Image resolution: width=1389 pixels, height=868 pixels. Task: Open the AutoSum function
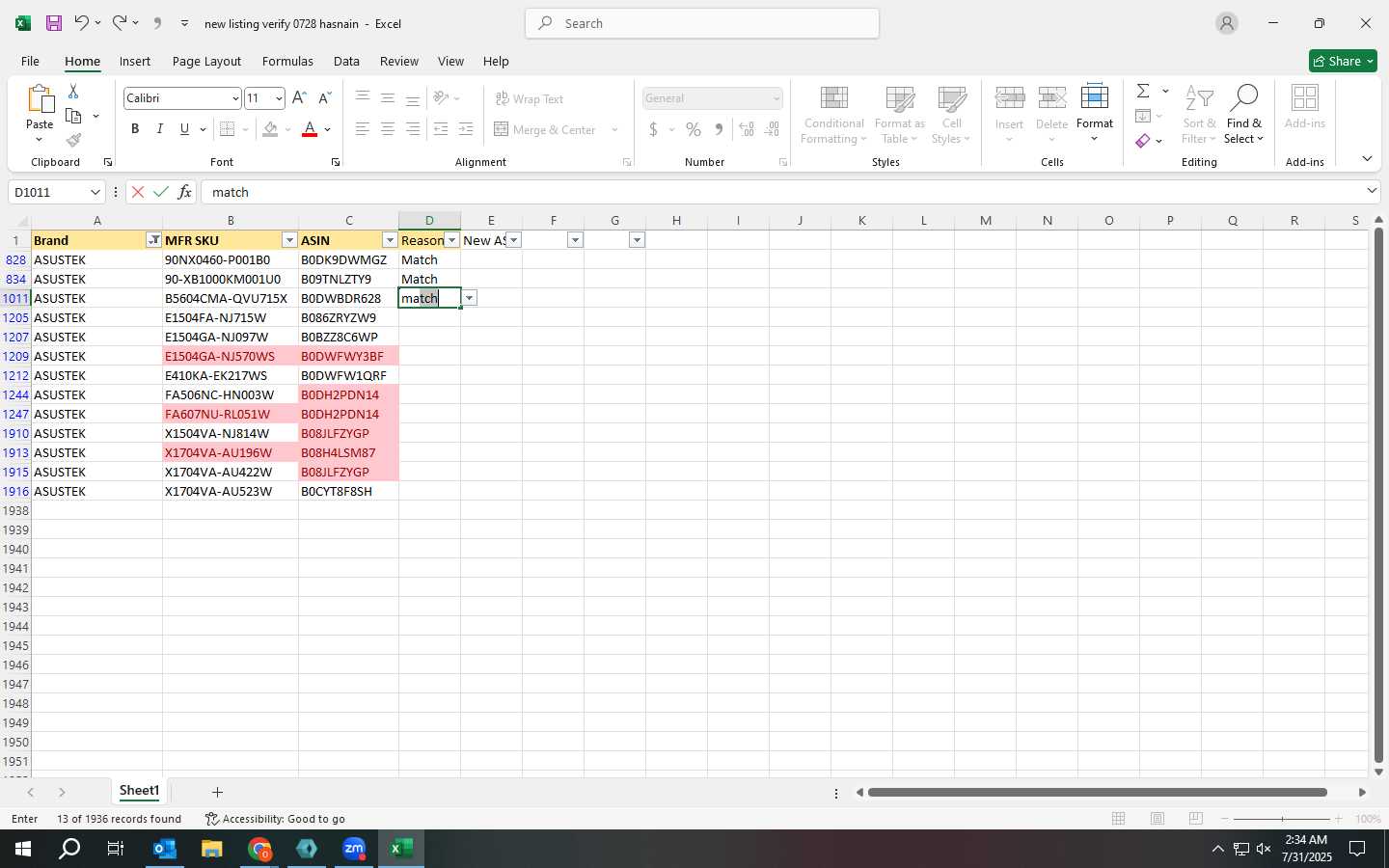1143,91
